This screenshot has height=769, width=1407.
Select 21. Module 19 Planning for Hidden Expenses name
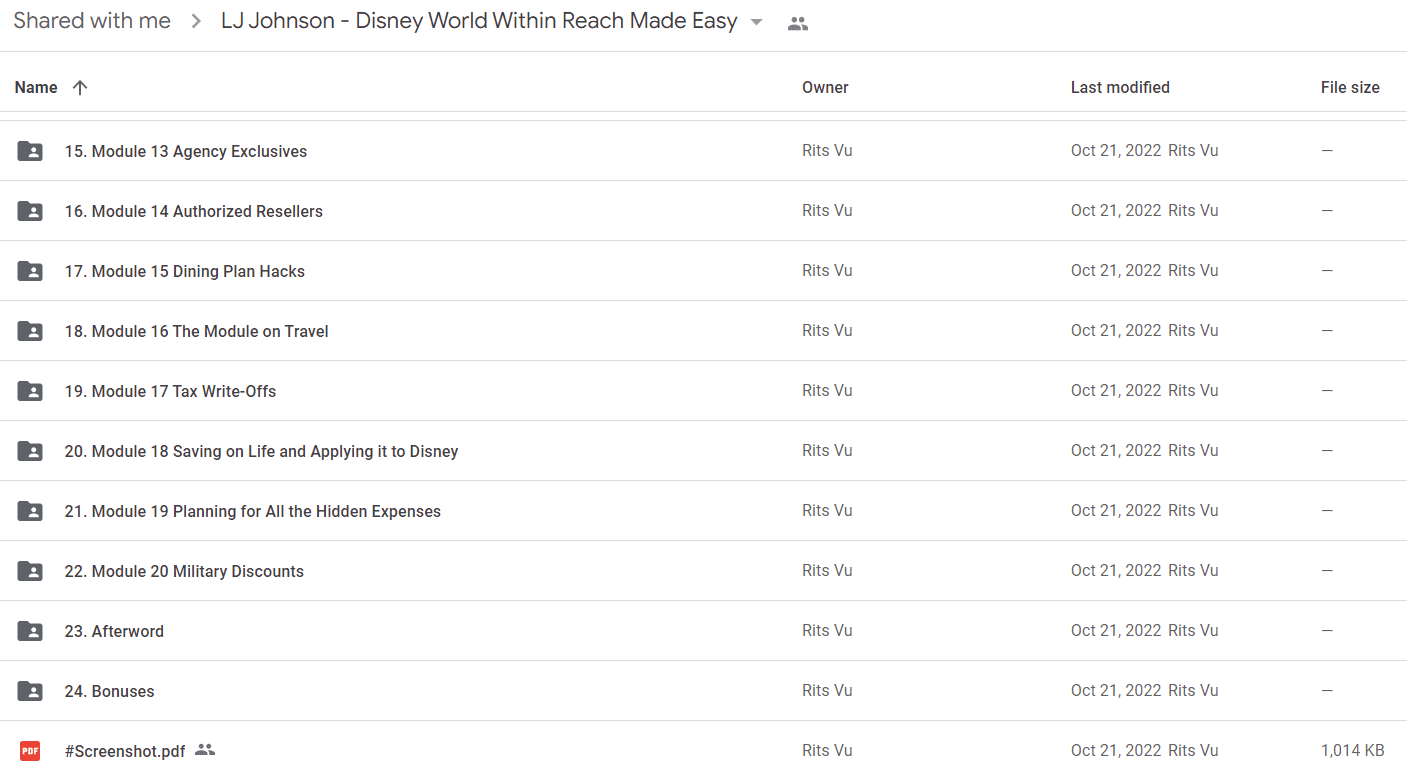pos(253,511)
